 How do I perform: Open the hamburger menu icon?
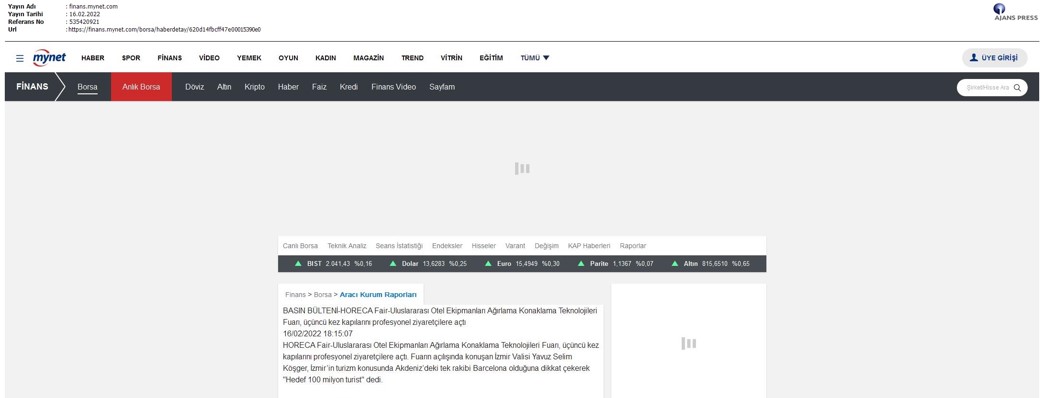point(20,58)
